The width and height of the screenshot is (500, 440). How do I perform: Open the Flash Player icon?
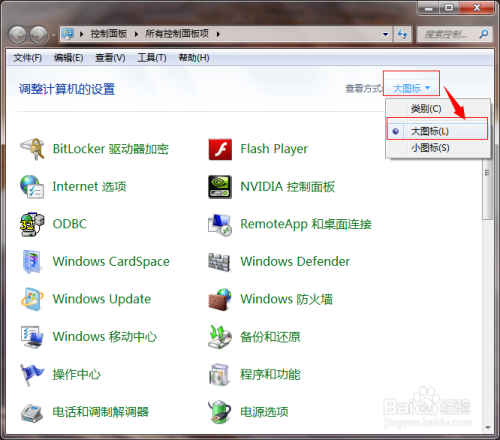coord(220,149)
